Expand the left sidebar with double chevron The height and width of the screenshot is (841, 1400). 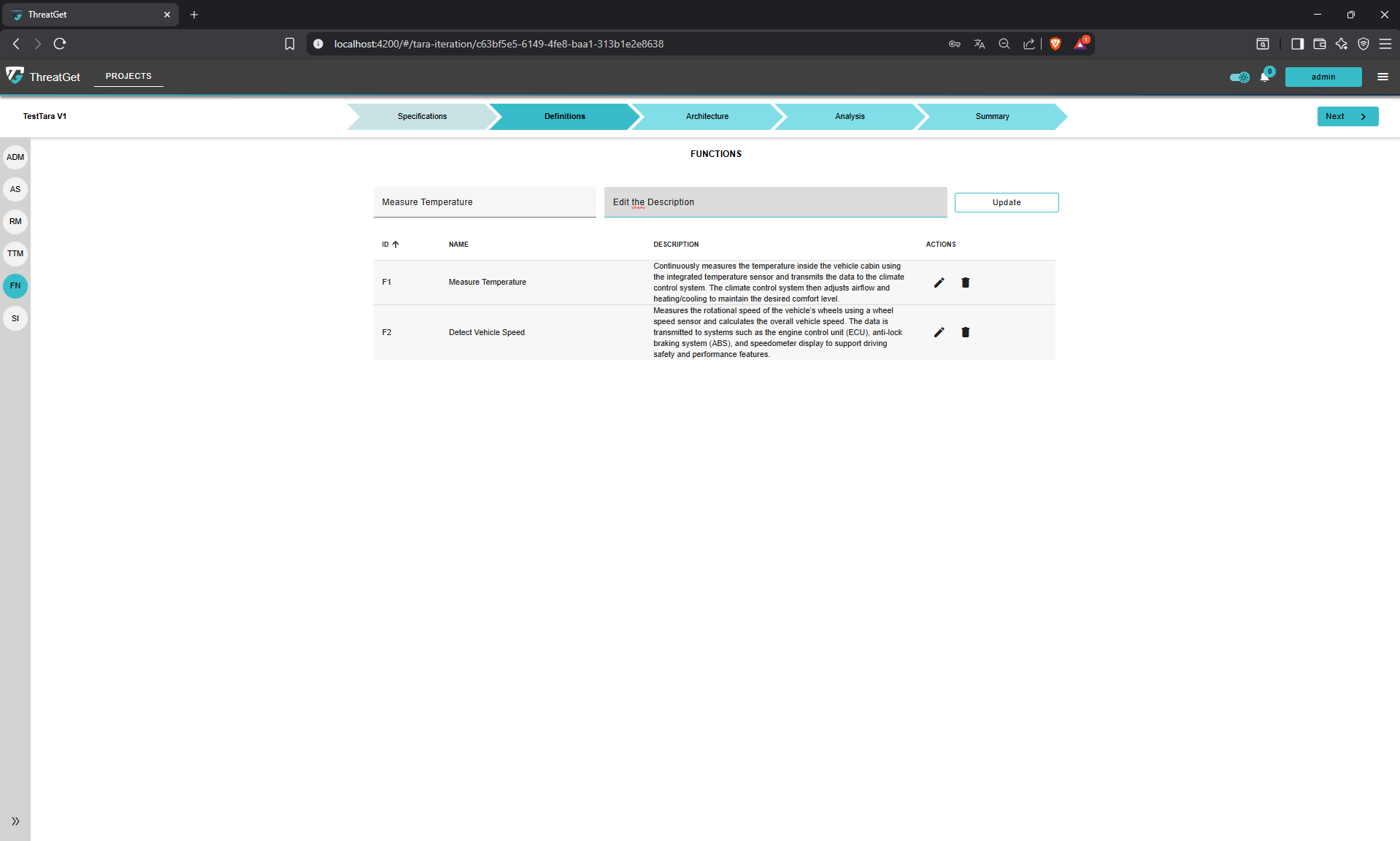pos(15,821)
